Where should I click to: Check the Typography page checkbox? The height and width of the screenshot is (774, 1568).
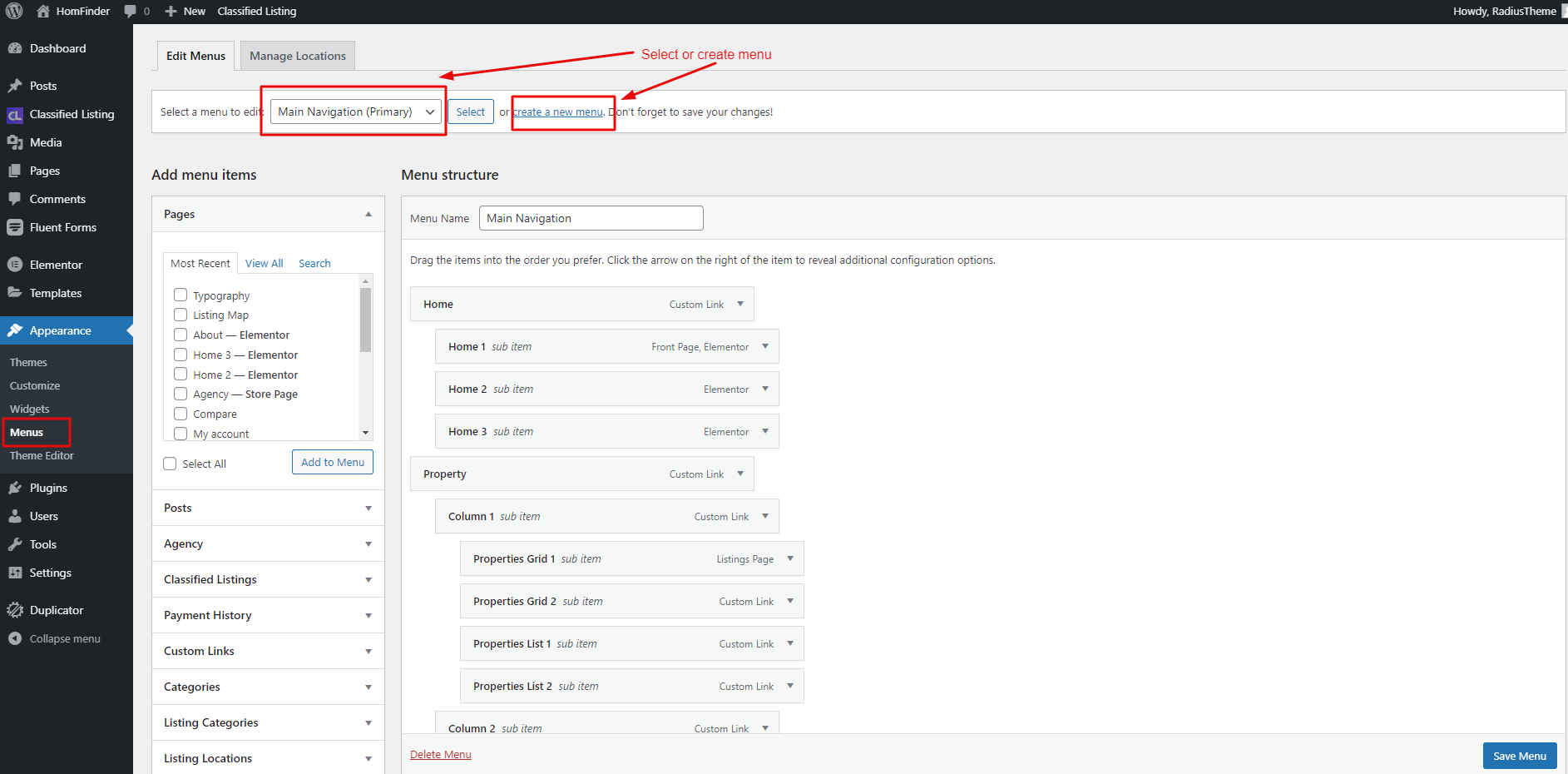pos(181,295)
